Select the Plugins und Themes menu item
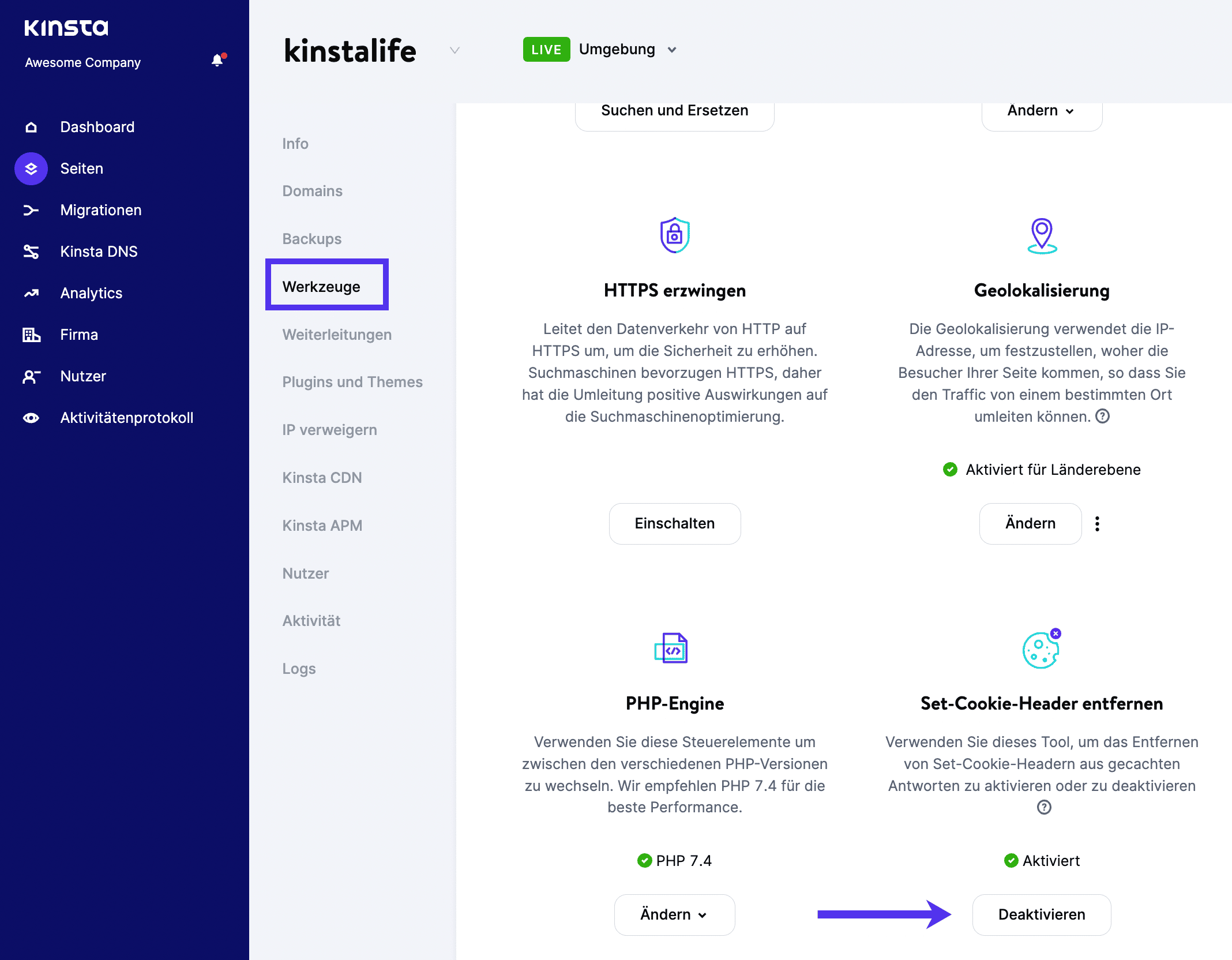1232x960 pixels. 351,381
